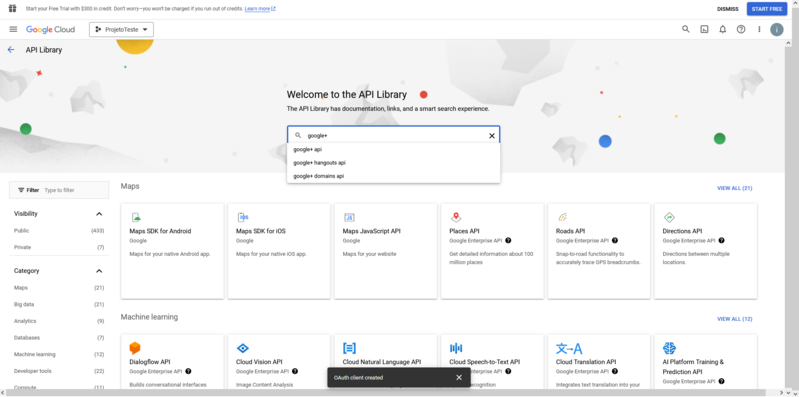
Task: Collapse the Visibility filter section
Action: (x=99, y=214)
